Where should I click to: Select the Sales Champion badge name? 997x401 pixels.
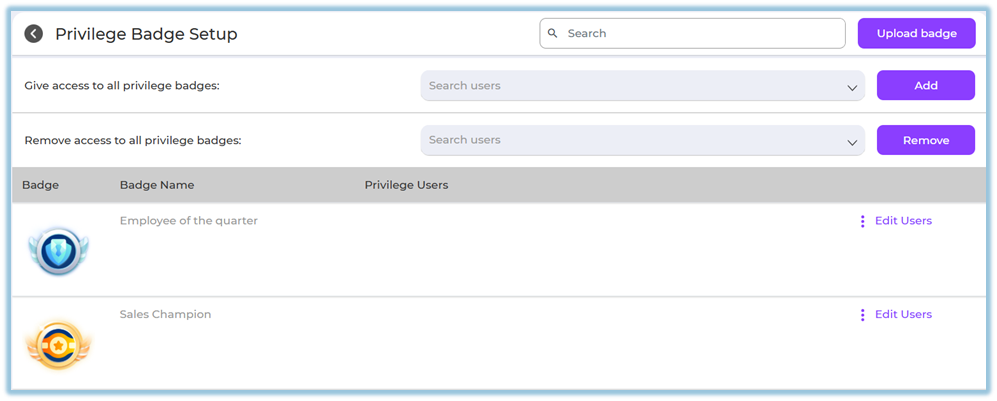(x=165, y=315)
